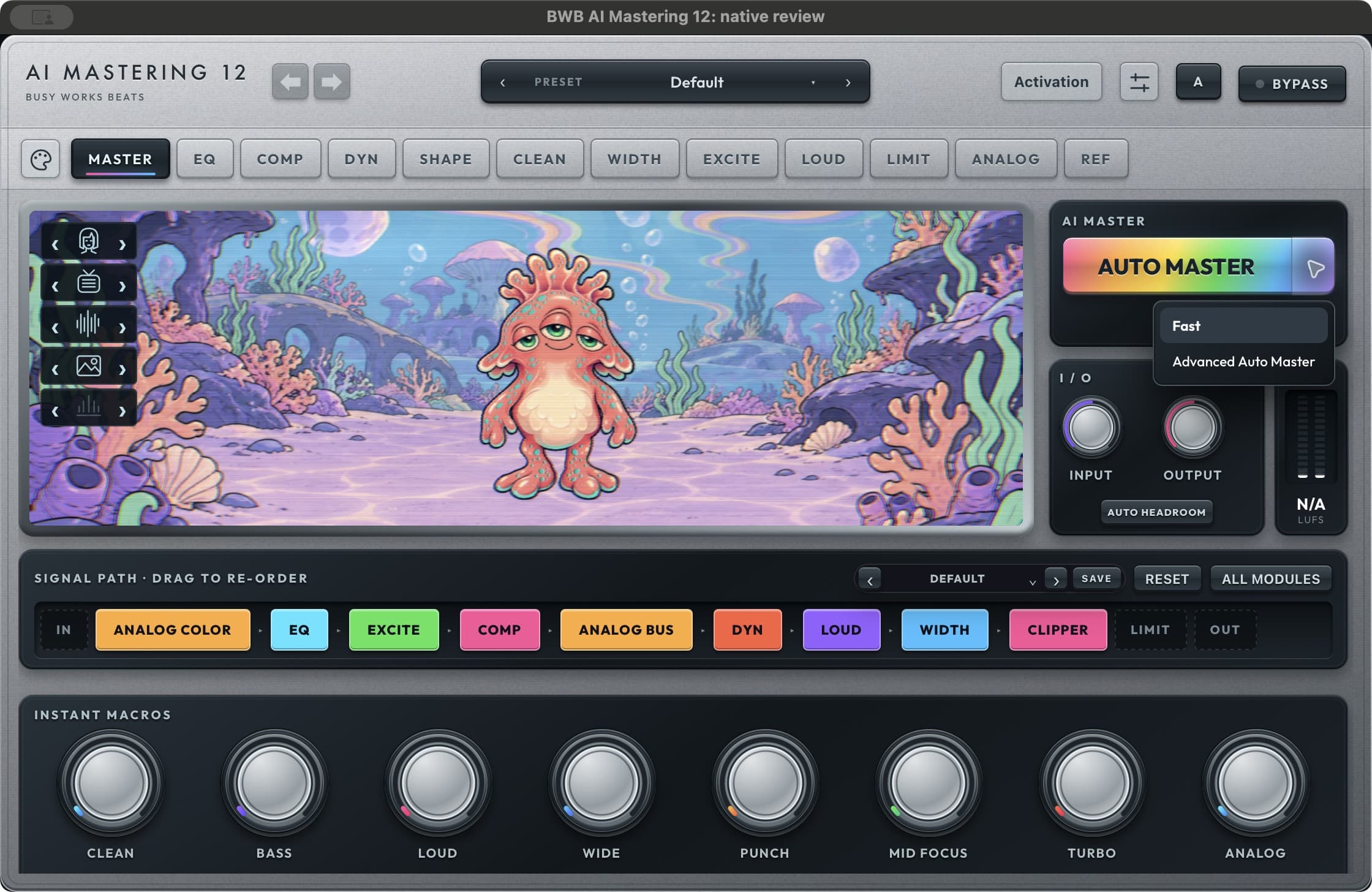Click the waveform visualizer icon
This screenshot has height=892, width=1372.
(89, 324)
